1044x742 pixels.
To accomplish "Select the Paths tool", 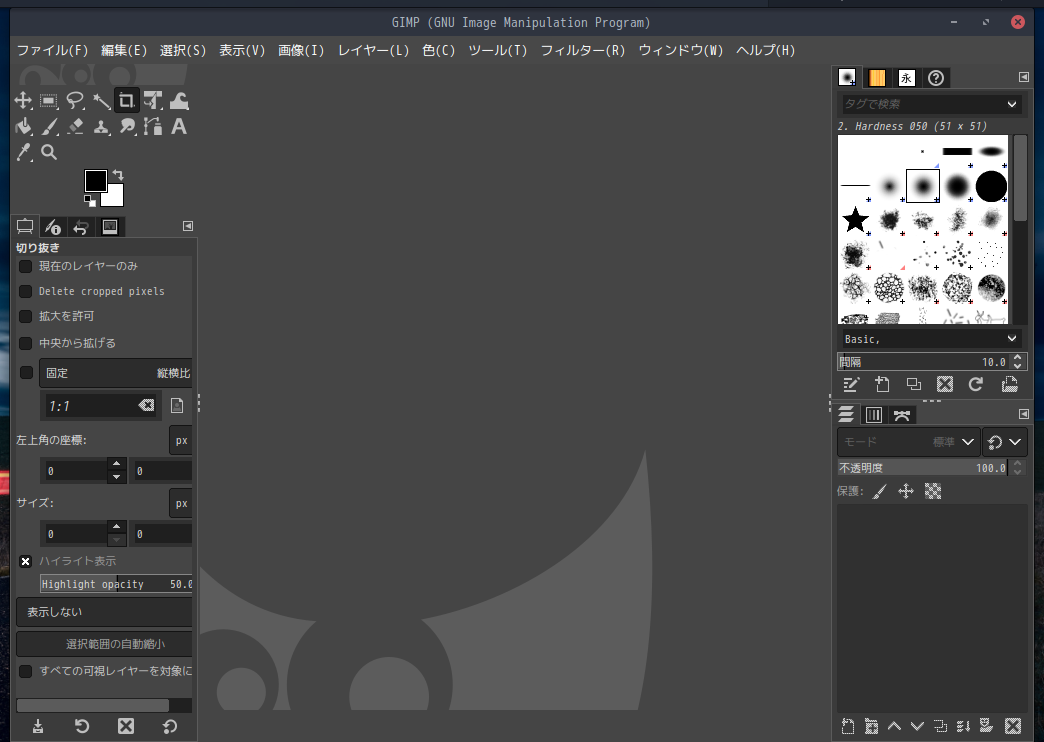I will [153, 127].
